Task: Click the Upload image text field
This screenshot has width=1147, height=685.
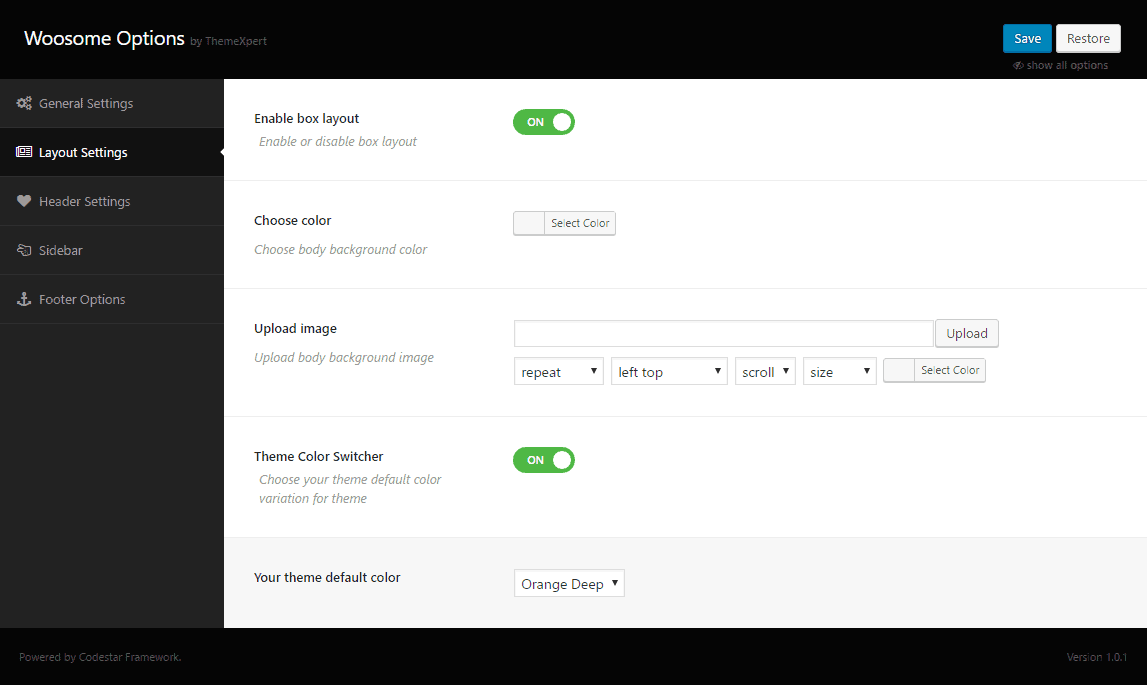Action: pos(723,333)
